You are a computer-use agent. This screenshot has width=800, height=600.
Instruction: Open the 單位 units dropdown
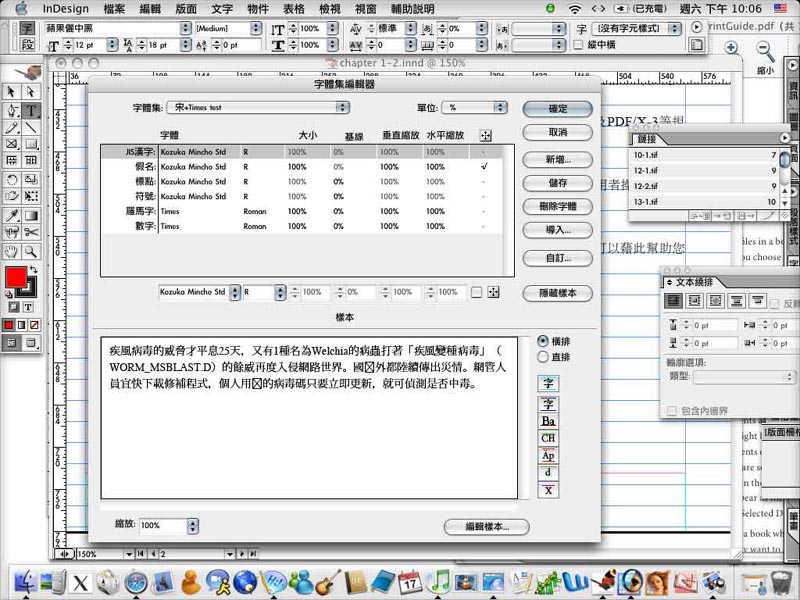point(477,107)
